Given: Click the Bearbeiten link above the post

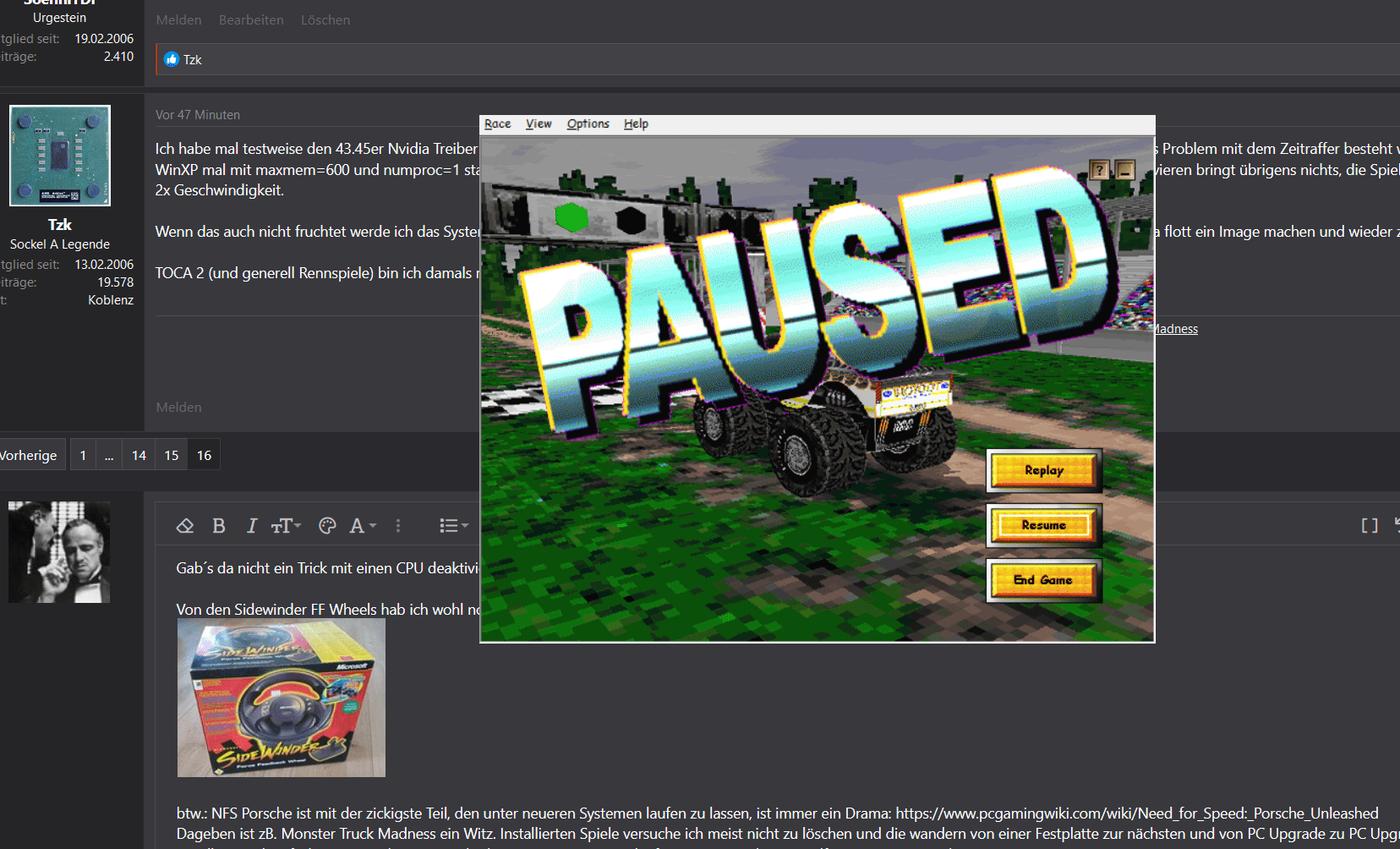Looking at the screenshot, I should pos(251,20).
